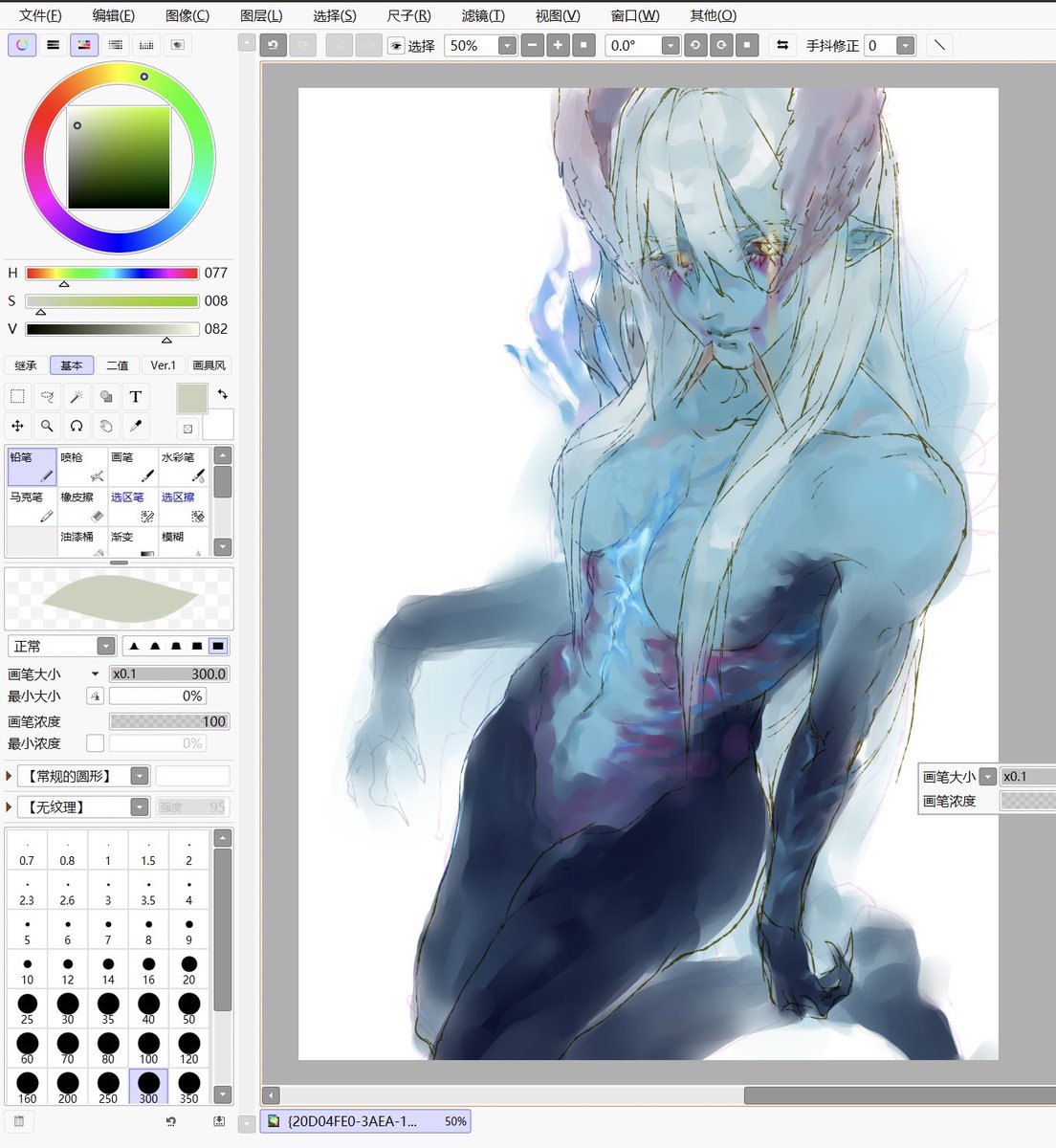1056x1148 pixels.
Task: Open the 画笔大小 multiplier dropdown arrow
Action: (95, 673)
